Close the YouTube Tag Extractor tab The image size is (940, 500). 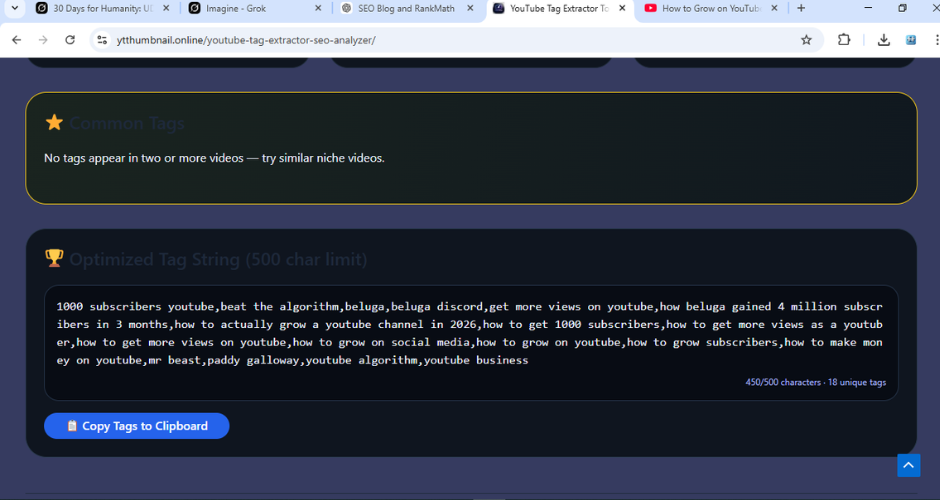(622, 8)
